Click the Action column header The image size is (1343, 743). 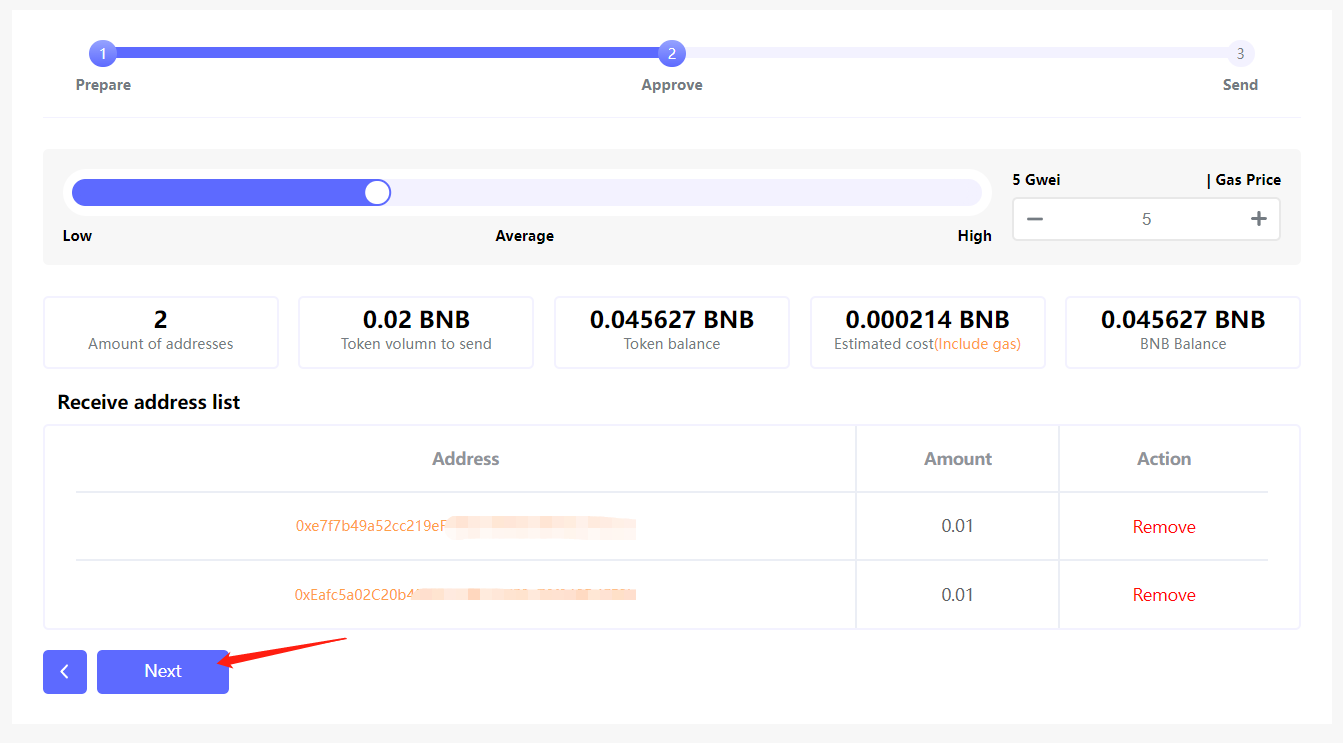coord(1164,459)
